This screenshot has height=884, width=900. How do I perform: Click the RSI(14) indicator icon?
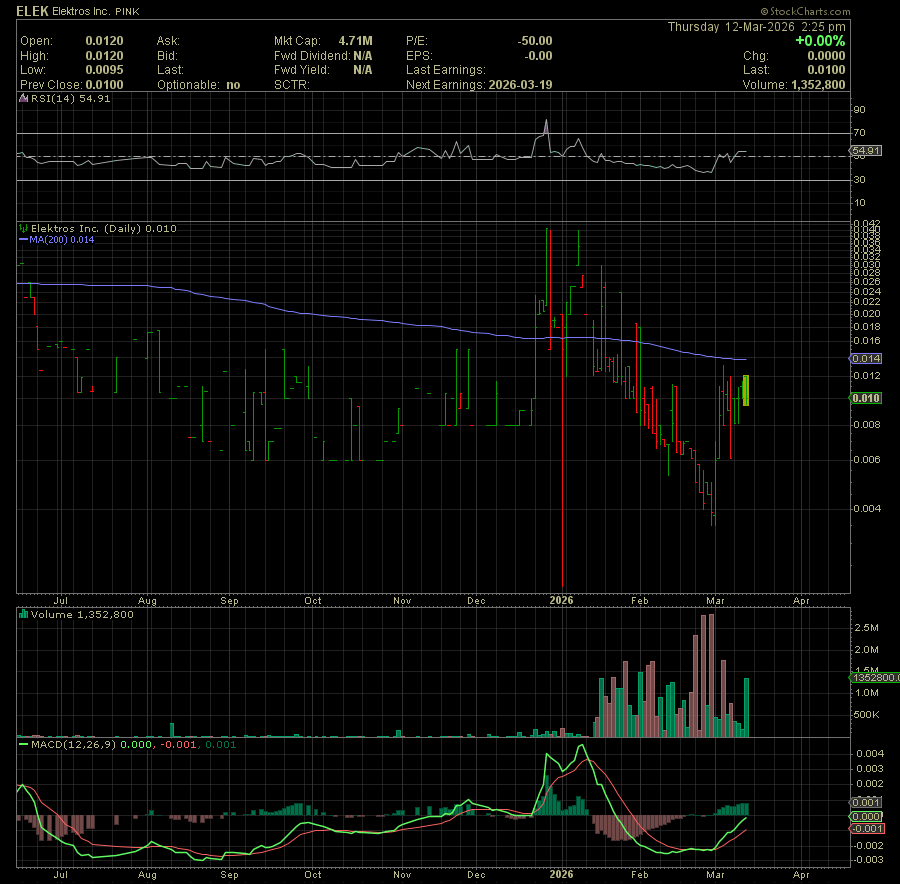pyautogui.click(x=24, y=98)
